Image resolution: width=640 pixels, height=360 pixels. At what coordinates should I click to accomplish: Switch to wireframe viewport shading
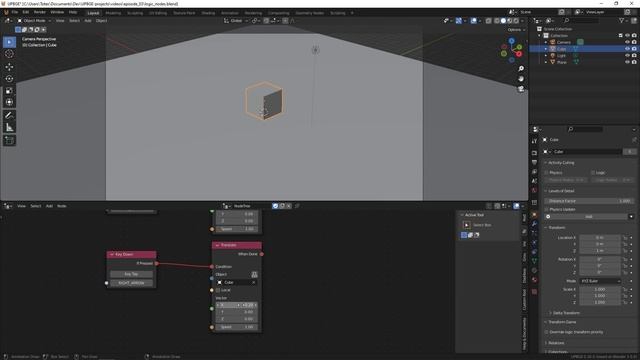[x=496, y=20]
